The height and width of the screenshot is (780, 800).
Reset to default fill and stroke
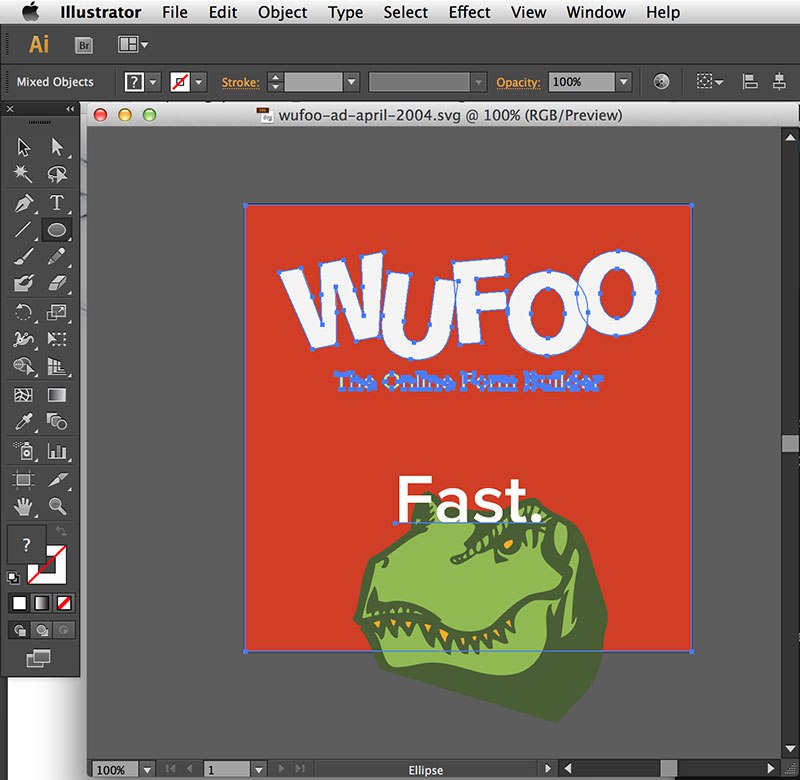13,577
